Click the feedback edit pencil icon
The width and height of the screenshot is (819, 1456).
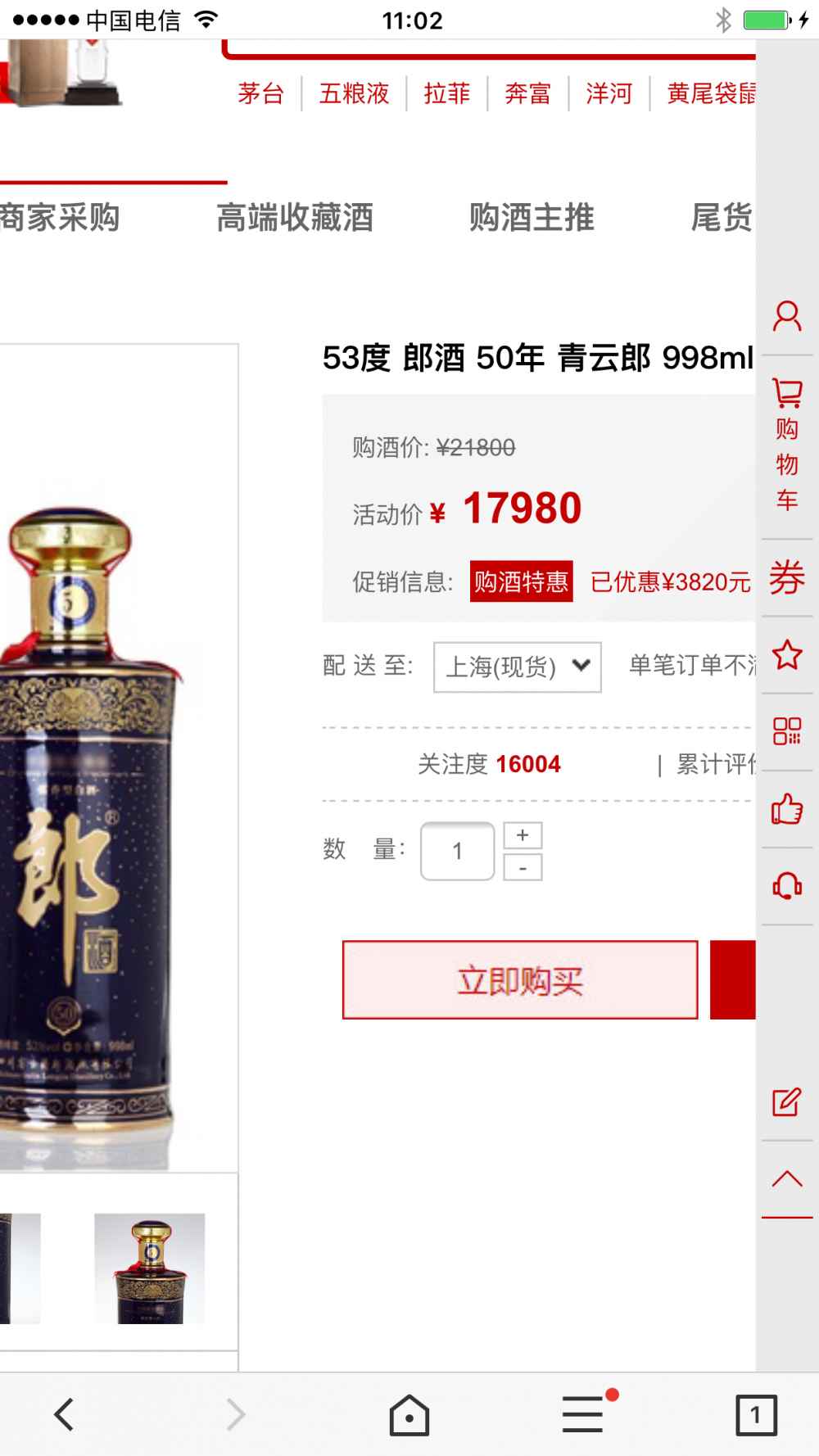pyautogui.click(x=786, y=1102)
